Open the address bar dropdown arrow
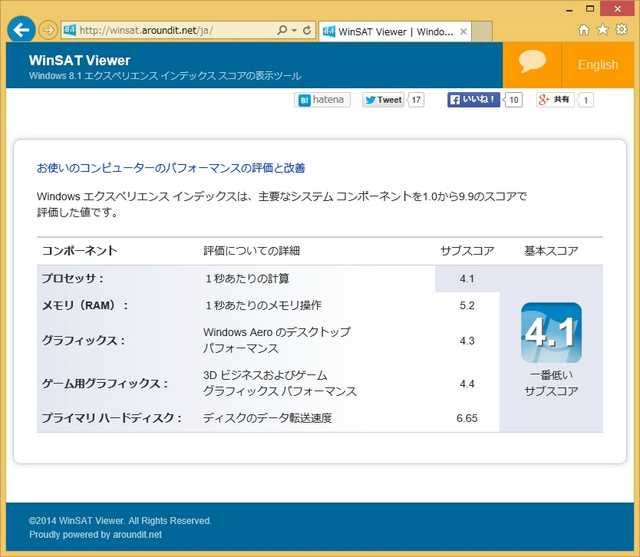 (x=294, y=30)
